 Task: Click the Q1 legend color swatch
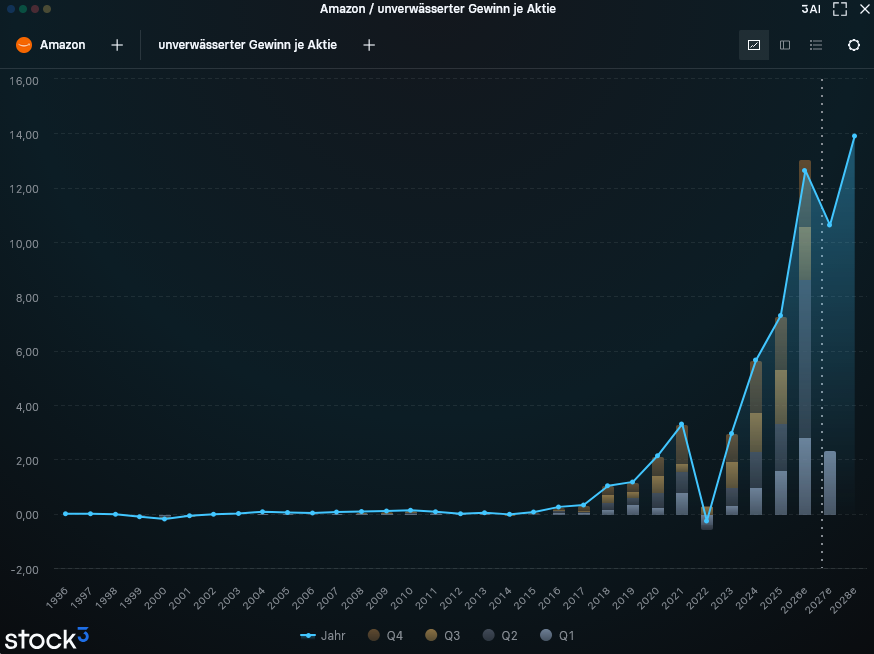click(x=546, y=635)
